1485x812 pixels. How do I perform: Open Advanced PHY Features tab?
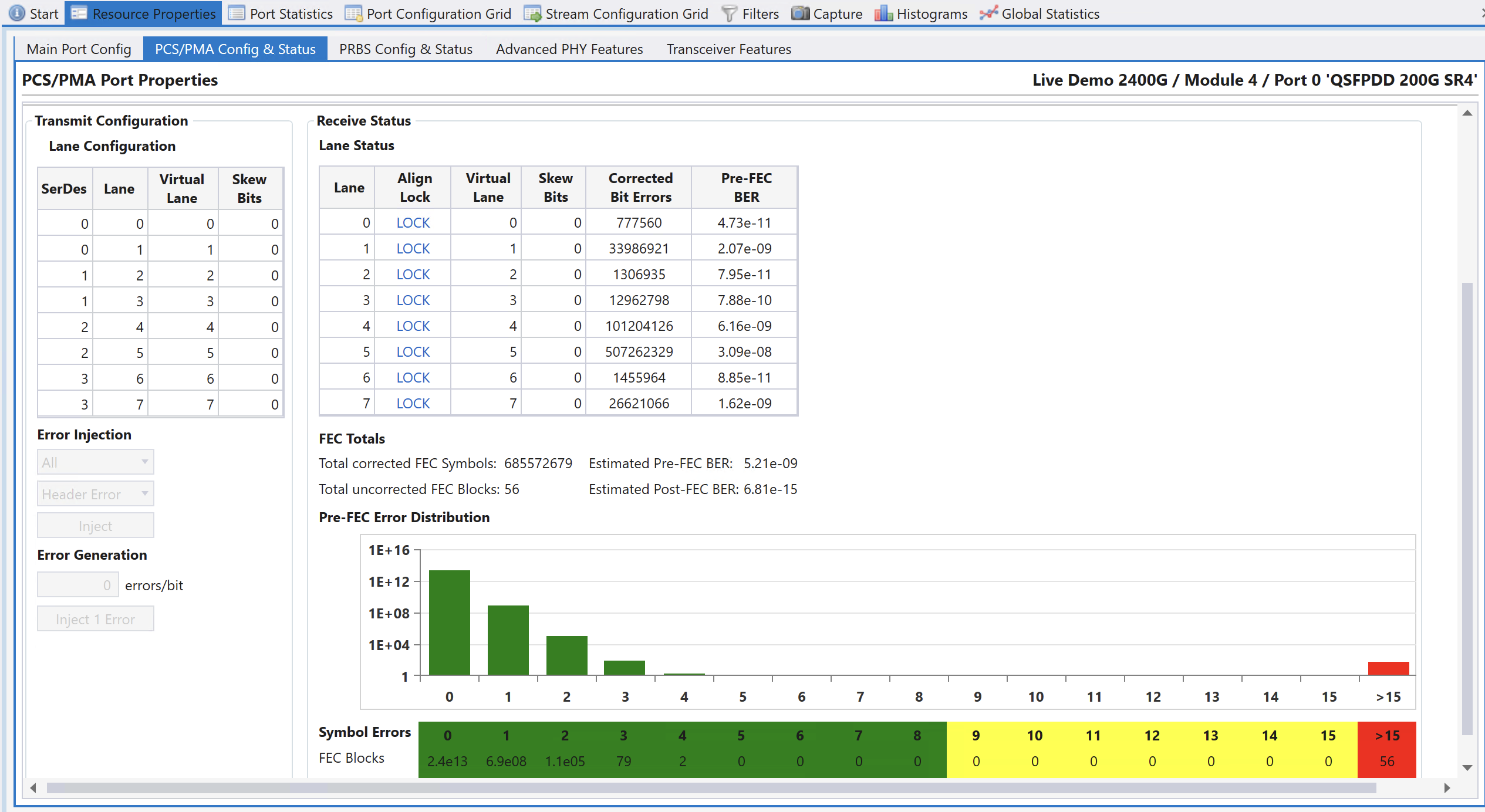[x=569, y=49]
